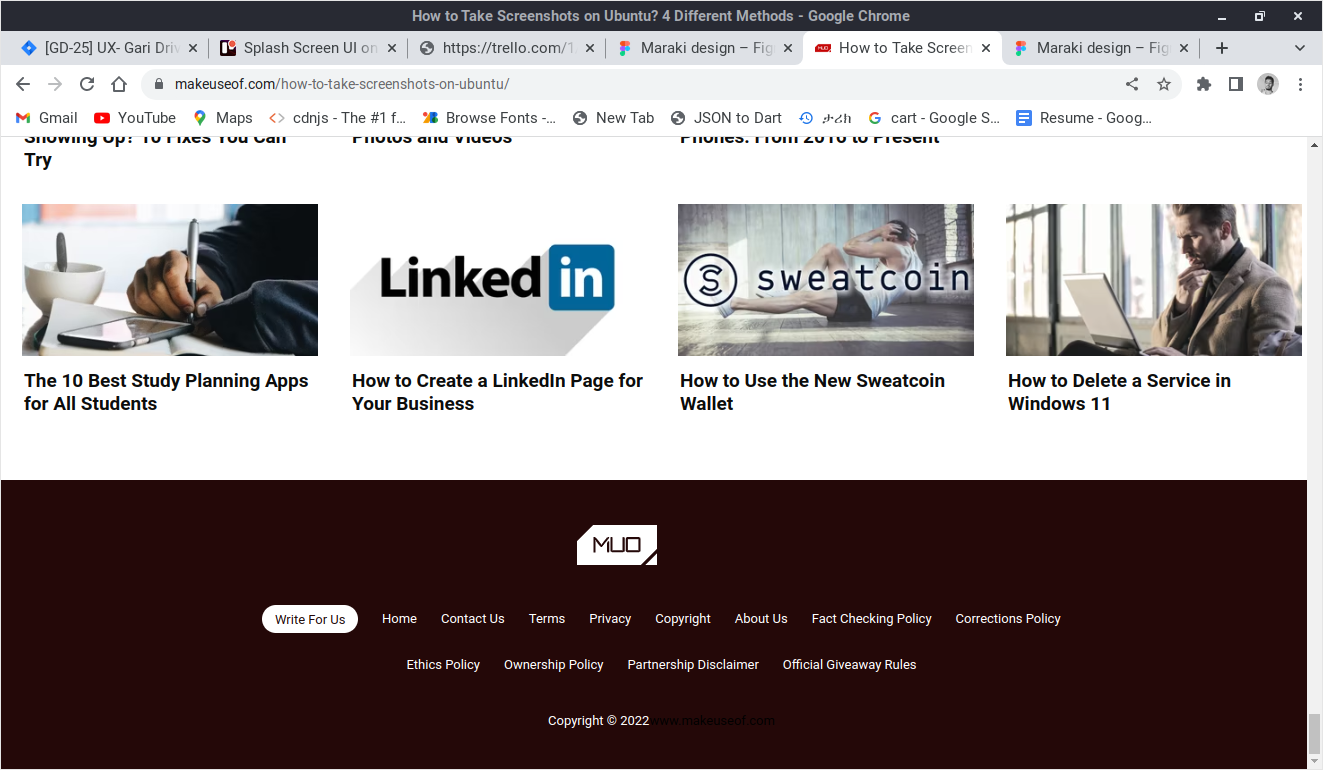
Task: Open Chrome's three-dot menu
Action: pyautogui.click(x=1300, y=84)
